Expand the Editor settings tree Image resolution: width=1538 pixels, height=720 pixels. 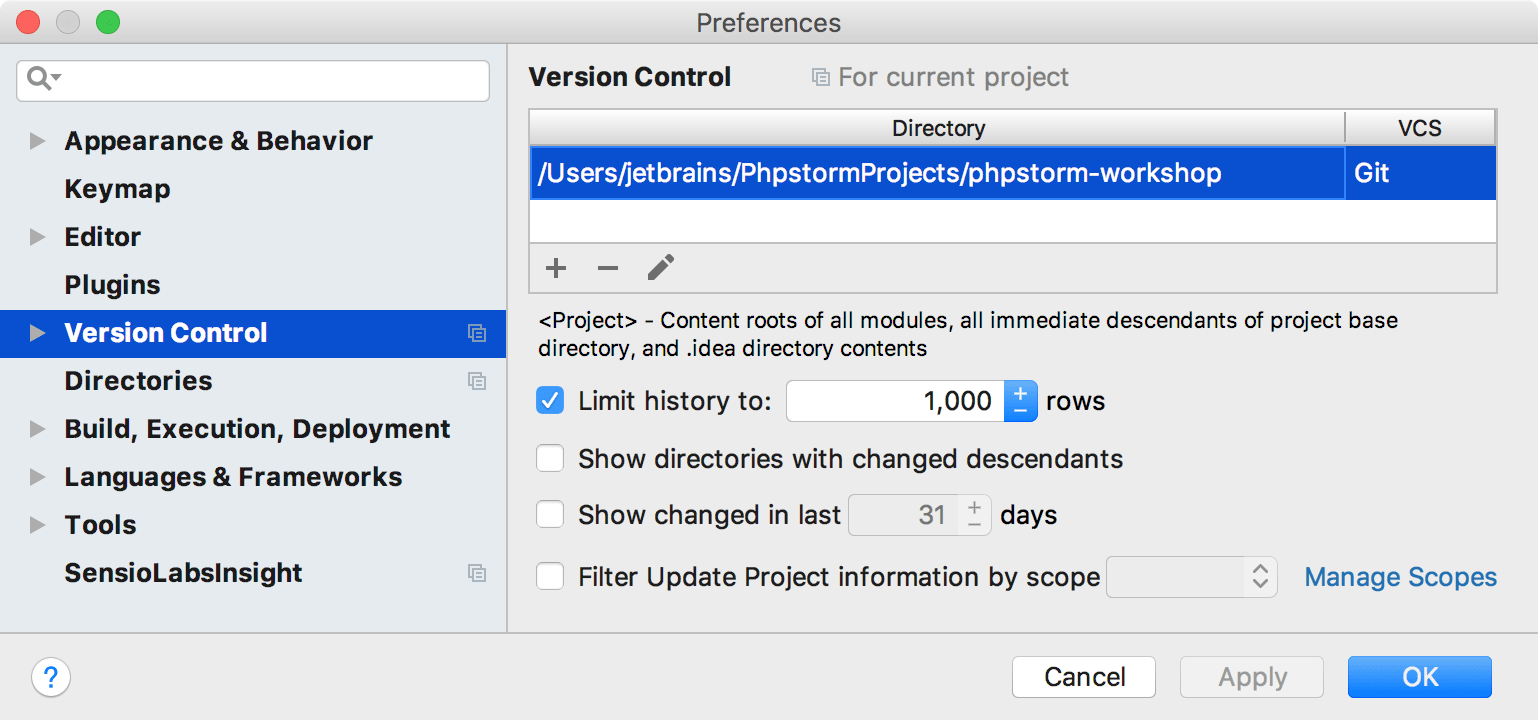tap(38, 237)
